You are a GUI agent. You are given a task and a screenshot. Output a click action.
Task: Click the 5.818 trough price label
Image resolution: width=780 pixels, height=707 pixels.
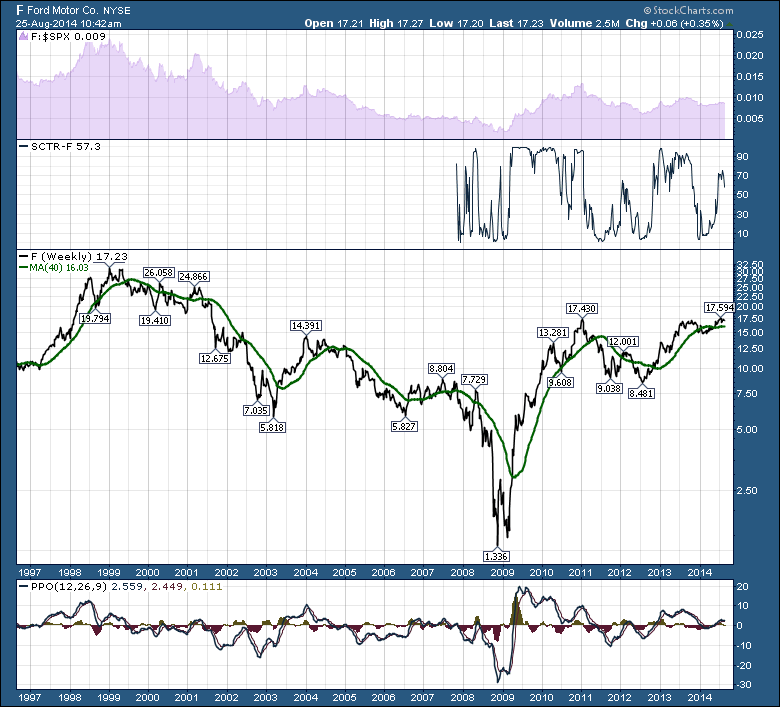(272, 427)
